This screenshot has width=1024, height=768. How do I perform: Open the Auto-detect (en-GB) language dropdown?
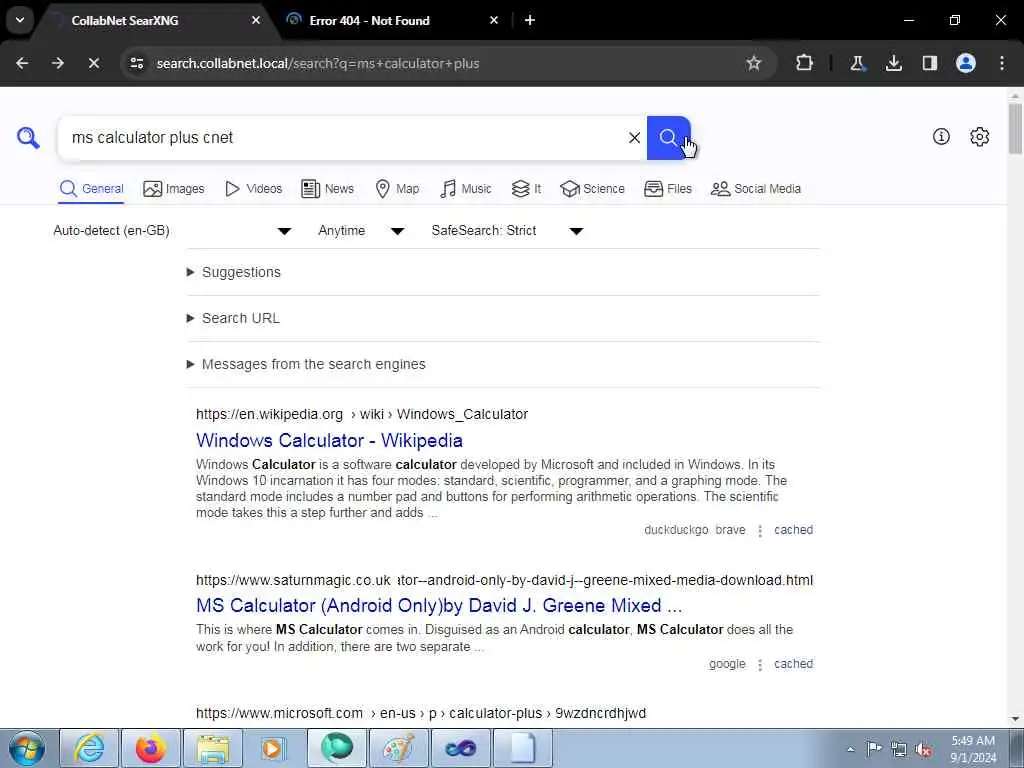click(172, 231)
